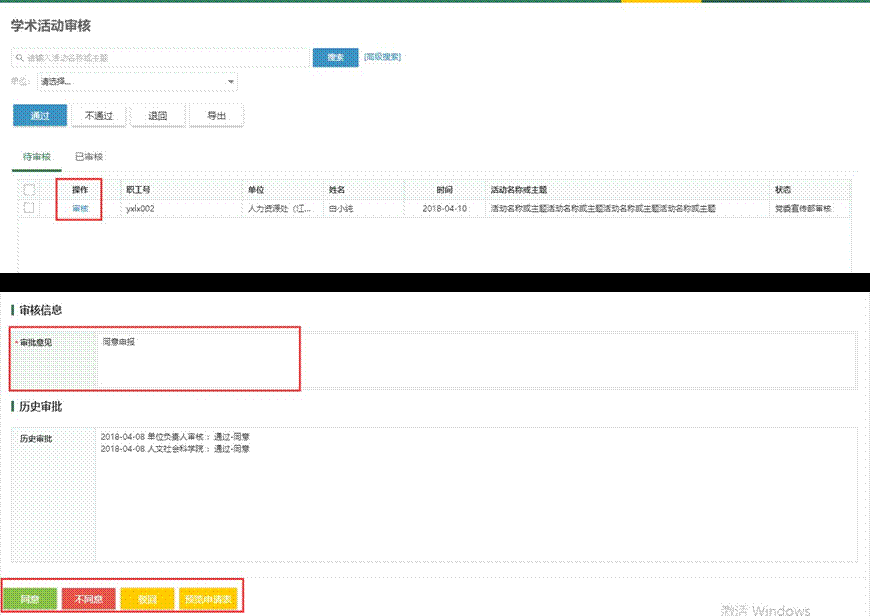The height and width of the screenshot is (616, 870).
Task: Open the 高级搜索 link
Action: coord(382,57)
